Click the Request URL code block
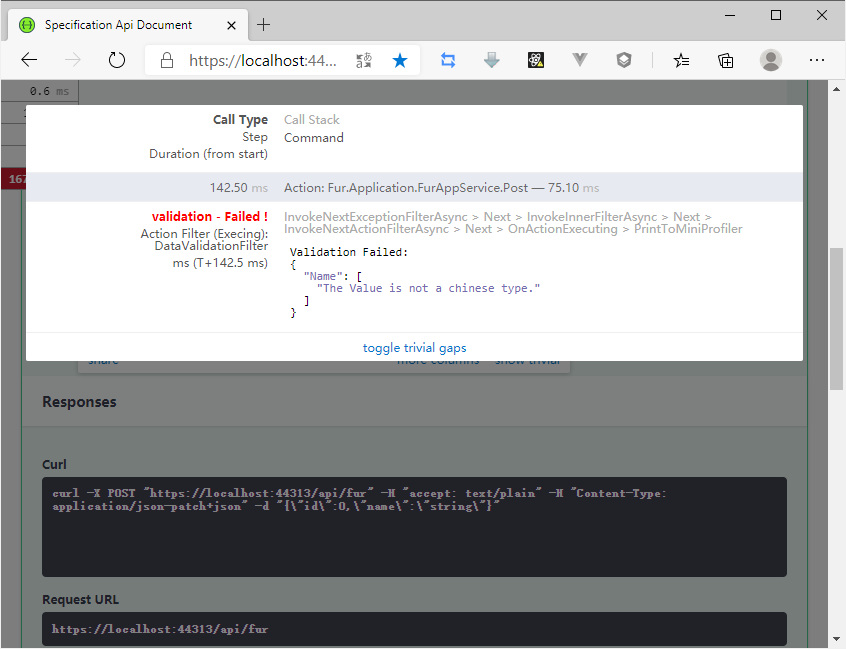 click(x=414, y=629)
